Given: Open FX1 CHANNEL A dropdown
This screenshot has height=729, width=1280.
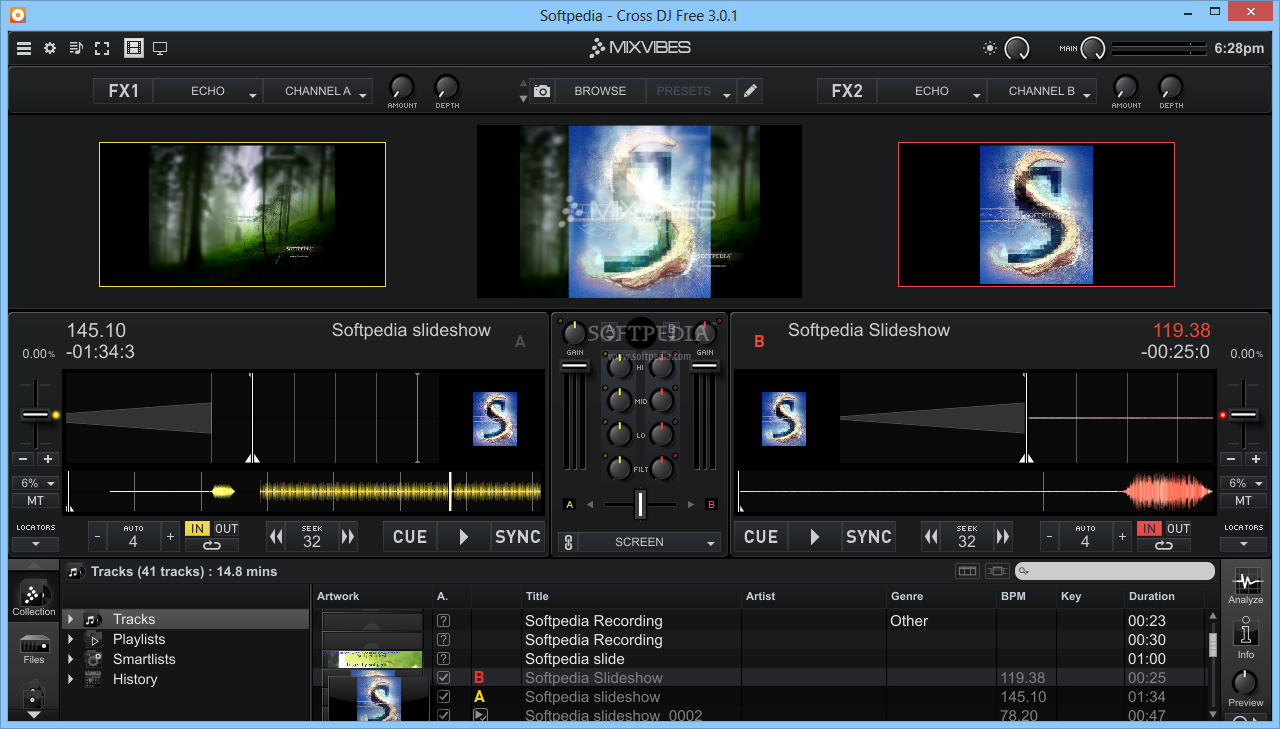Looking at the screenshot, I should (318, 91).
